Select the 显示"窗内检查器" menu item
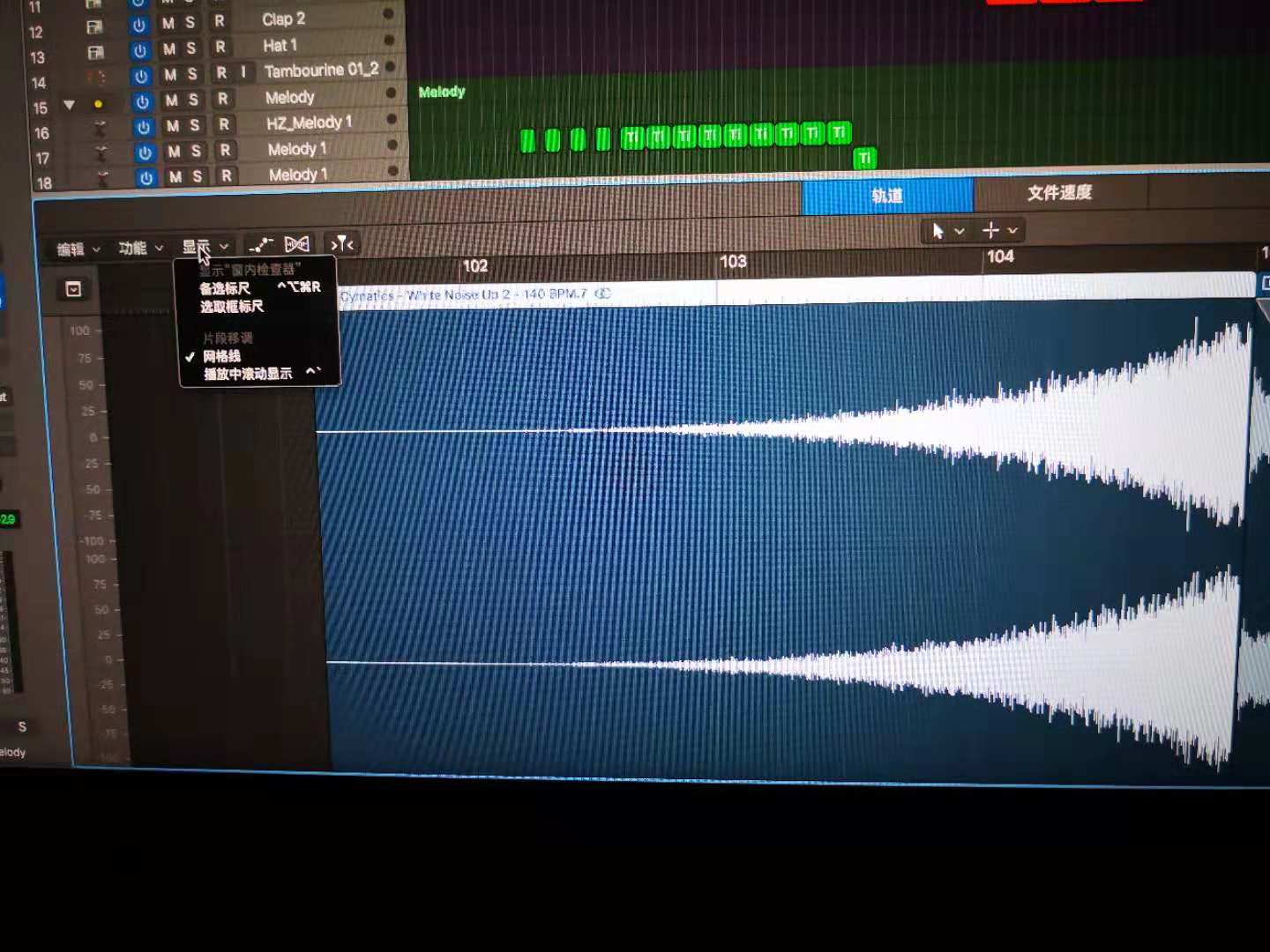 click(x=258, y=270)
